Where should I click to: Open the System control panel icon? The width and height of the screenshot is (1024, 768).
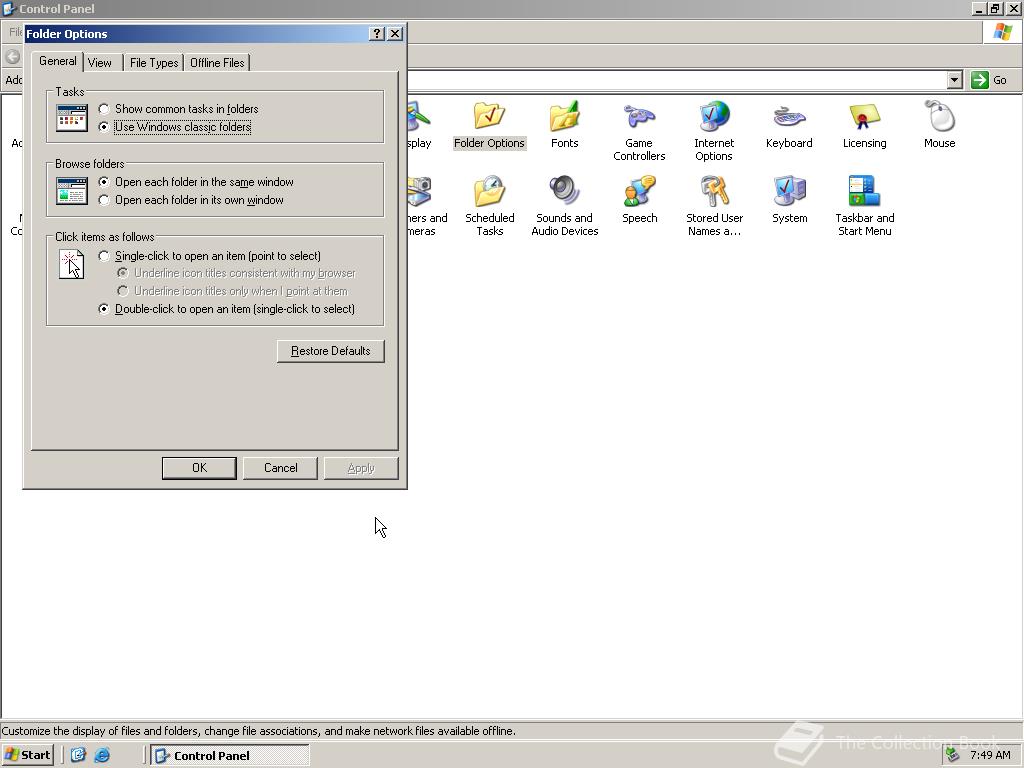click(789, 199)
